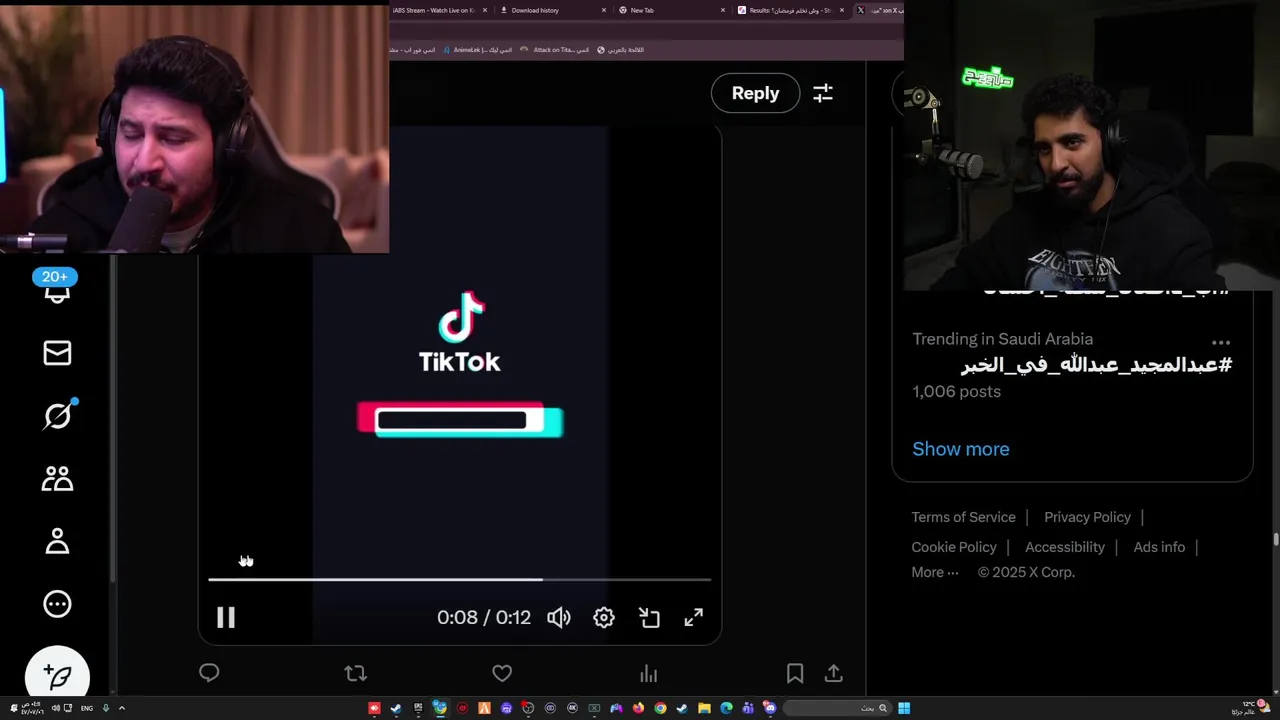
Task: Open system volume control in tray
Action: [x=56, y=708]
